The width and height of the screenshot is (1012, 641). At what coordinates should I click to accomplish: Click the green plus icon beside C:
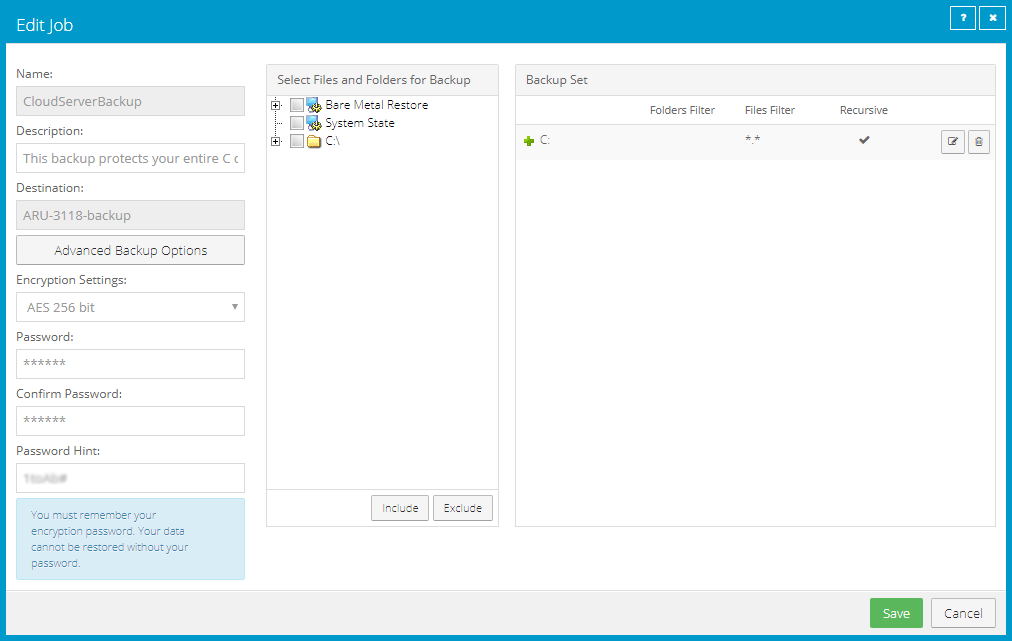tap(529, 141)
